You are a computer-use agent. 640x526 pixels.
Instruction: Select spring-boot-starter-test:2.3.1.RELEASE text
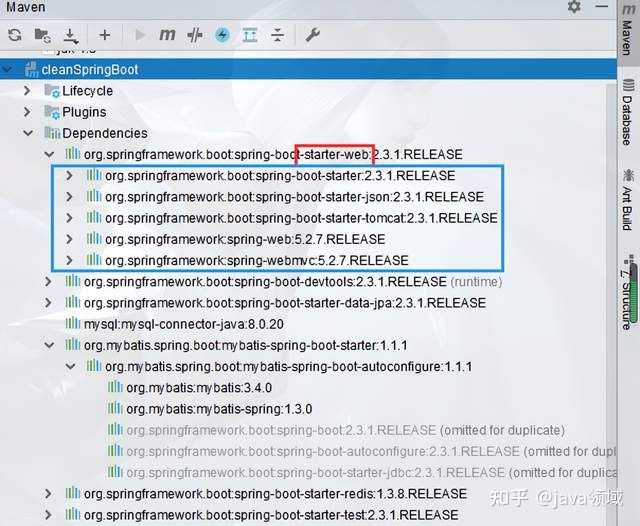271,515
